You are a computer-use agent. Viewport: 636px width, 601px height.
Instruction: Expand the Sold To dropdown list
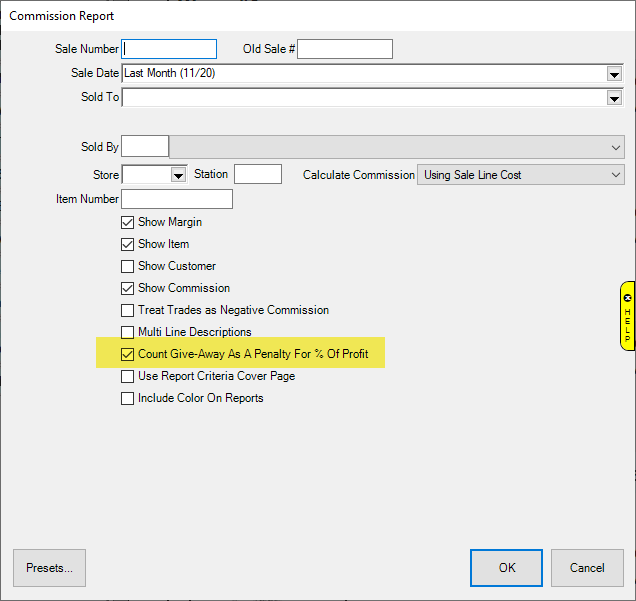pyautogui.click(x=613, y=98)
